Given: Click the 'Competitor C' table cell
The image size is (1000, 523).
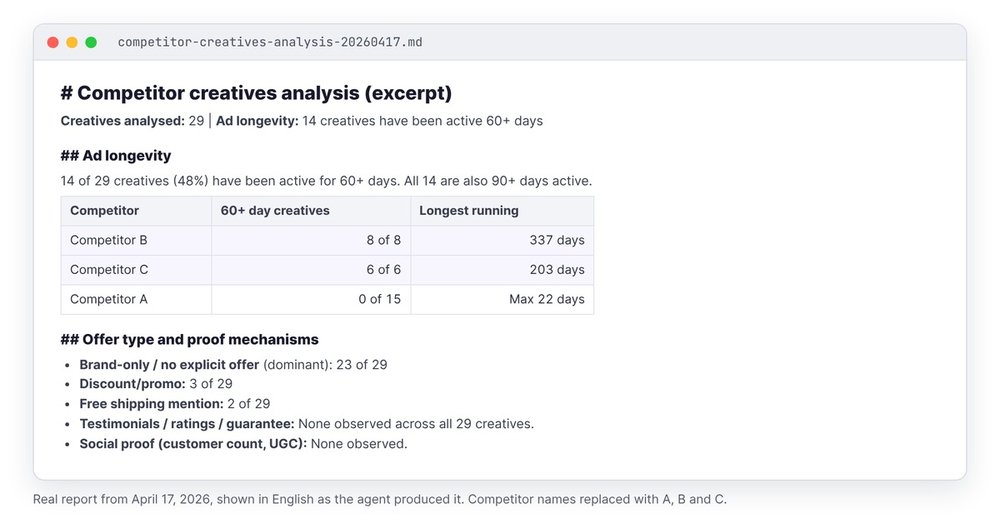Looking at the screenshot, I should click(x=136, y=270).
